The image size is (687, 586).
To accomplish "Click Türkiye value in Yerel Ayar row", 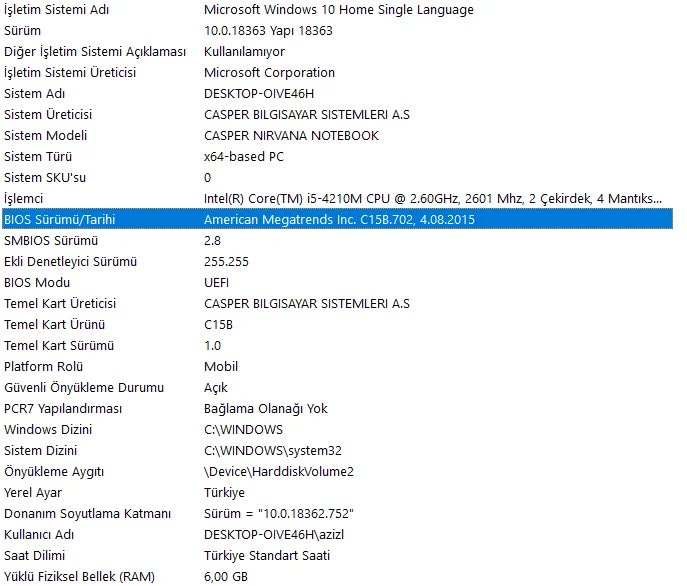I will 224,493.
